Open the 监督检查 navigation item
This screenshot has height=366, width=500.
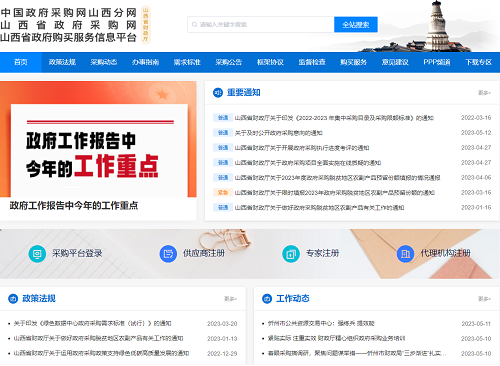coord(312,62)
